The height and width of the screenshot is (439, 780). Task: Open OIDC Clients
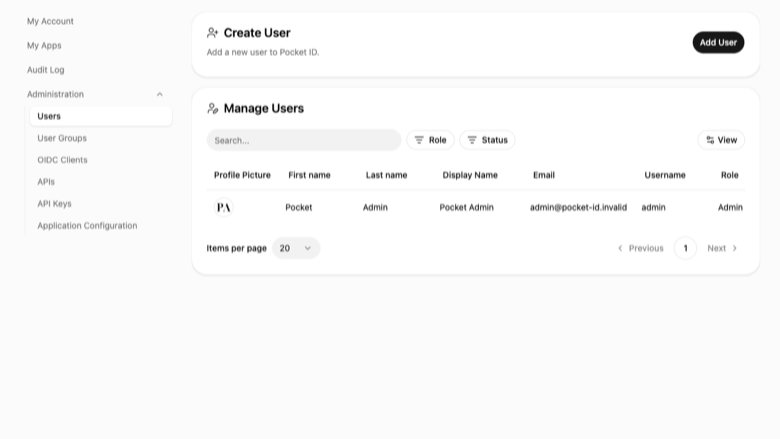click(x=62, y=160)
